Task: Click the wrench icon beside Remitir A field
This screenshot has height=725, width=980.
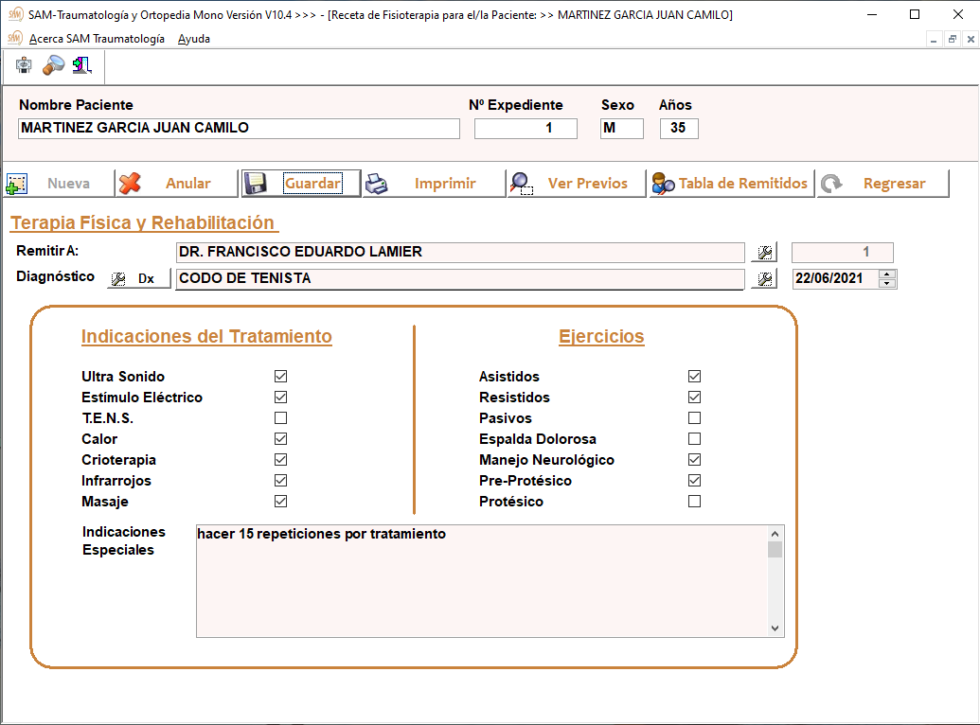Action: click(x=764, y=252)
